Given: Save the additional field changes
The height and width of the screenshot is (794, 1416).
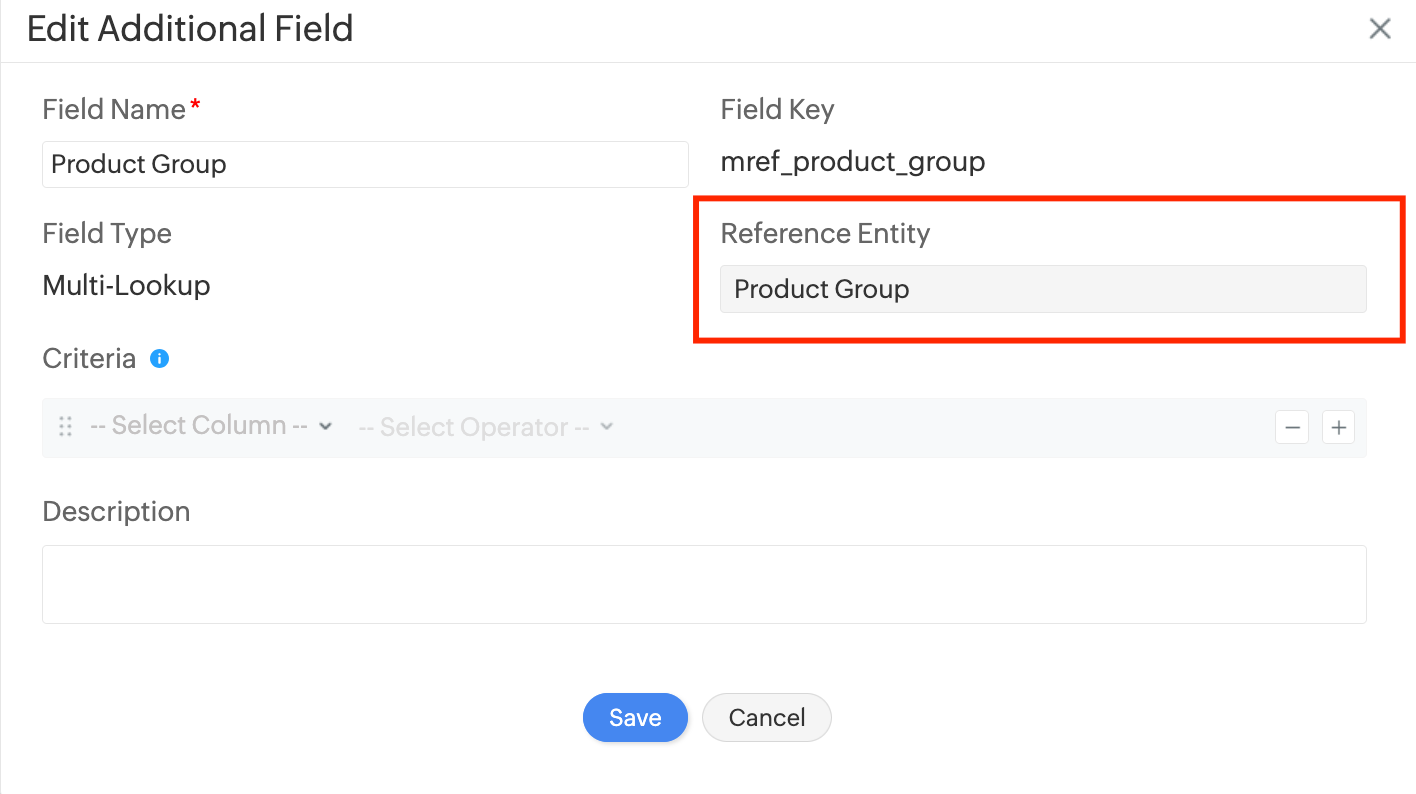Looking at the screenshot, I should [x=635, y=718].
